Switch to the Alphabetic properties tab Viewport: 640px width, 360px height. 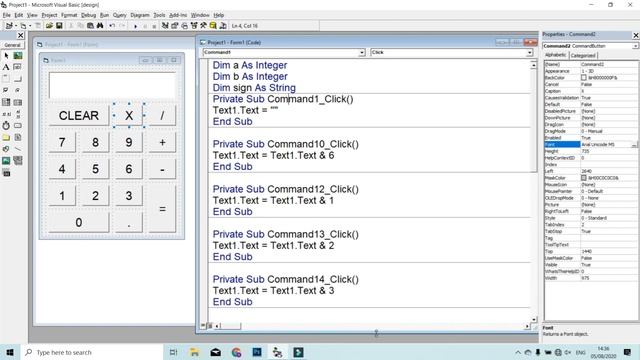click(x=556, y=55)
